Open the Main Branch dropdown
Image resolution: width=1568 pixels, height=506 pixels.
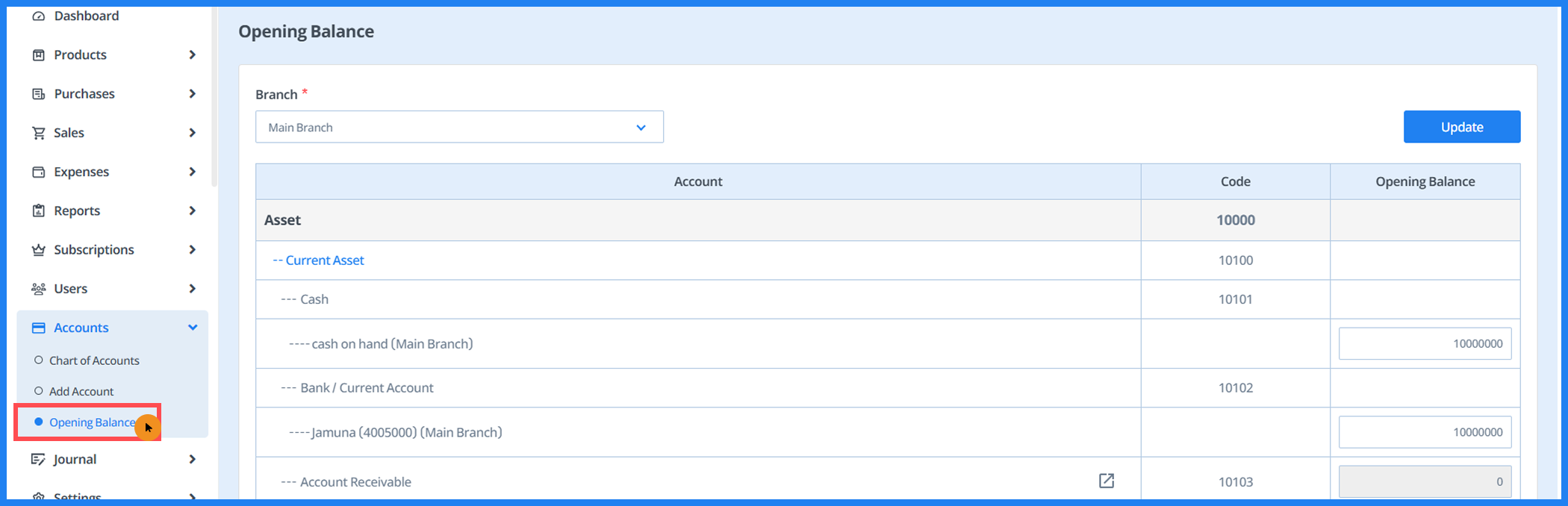pos(458,127)
